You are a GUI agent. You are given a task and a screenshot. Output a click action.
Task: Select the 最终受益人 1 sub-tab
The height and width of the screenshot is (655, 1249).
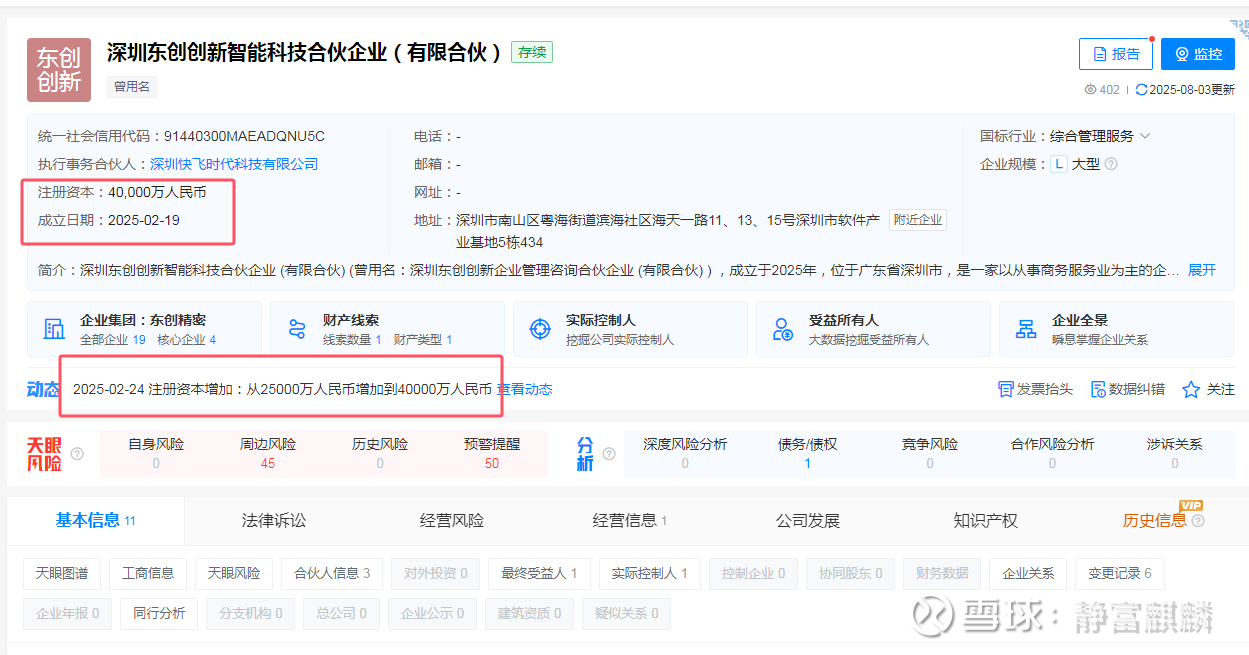click(x=540, y=573)
